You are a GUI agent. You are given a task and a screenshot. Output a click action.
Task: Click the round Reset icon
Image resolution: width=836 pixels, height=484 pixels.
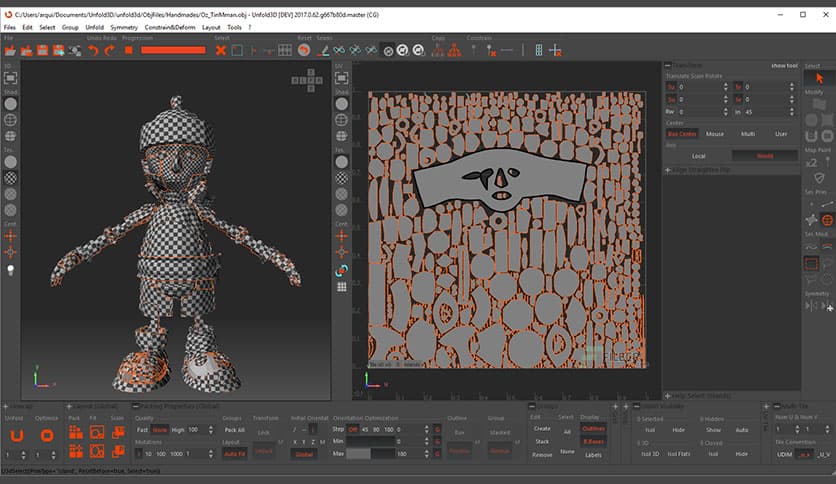pyautogui.click(x=304, y=50)
